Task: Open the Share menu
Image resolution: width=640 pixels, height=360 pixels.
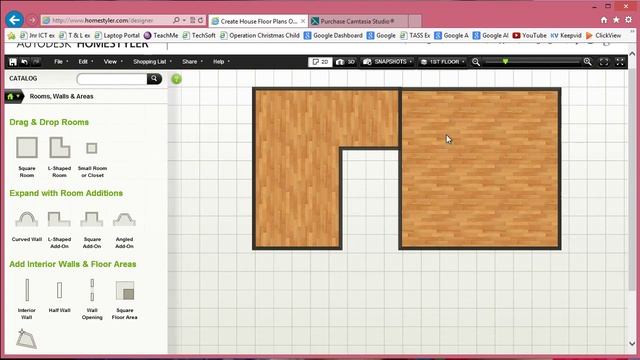Action: point(192,62)
